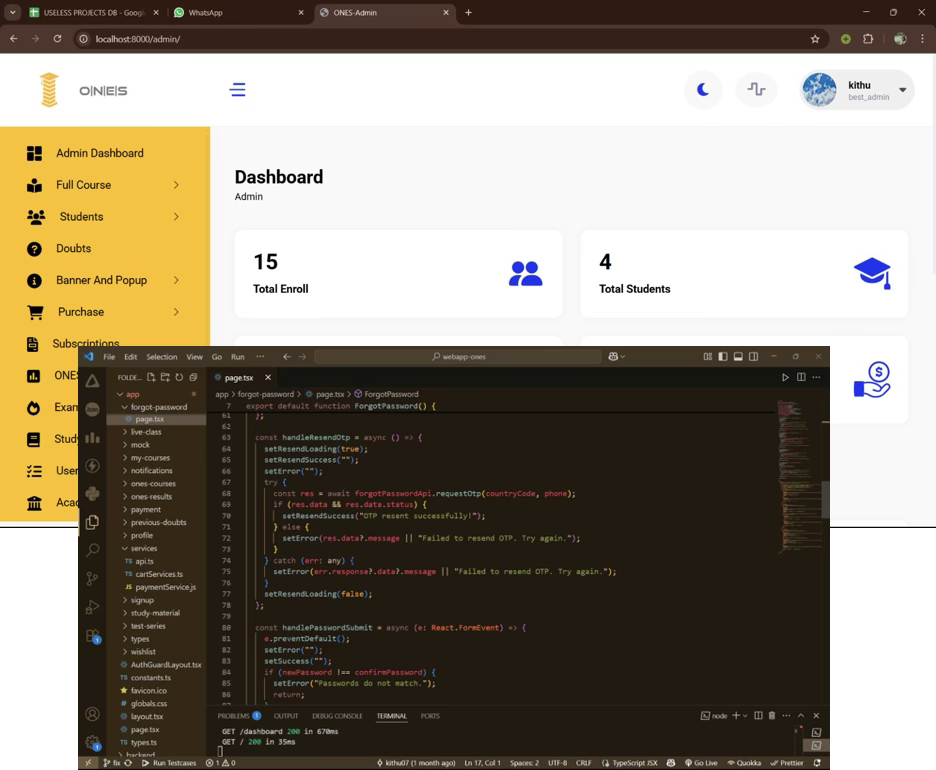Expand the Full Course submenu
The image size is (936, 770).
(176, 185)
